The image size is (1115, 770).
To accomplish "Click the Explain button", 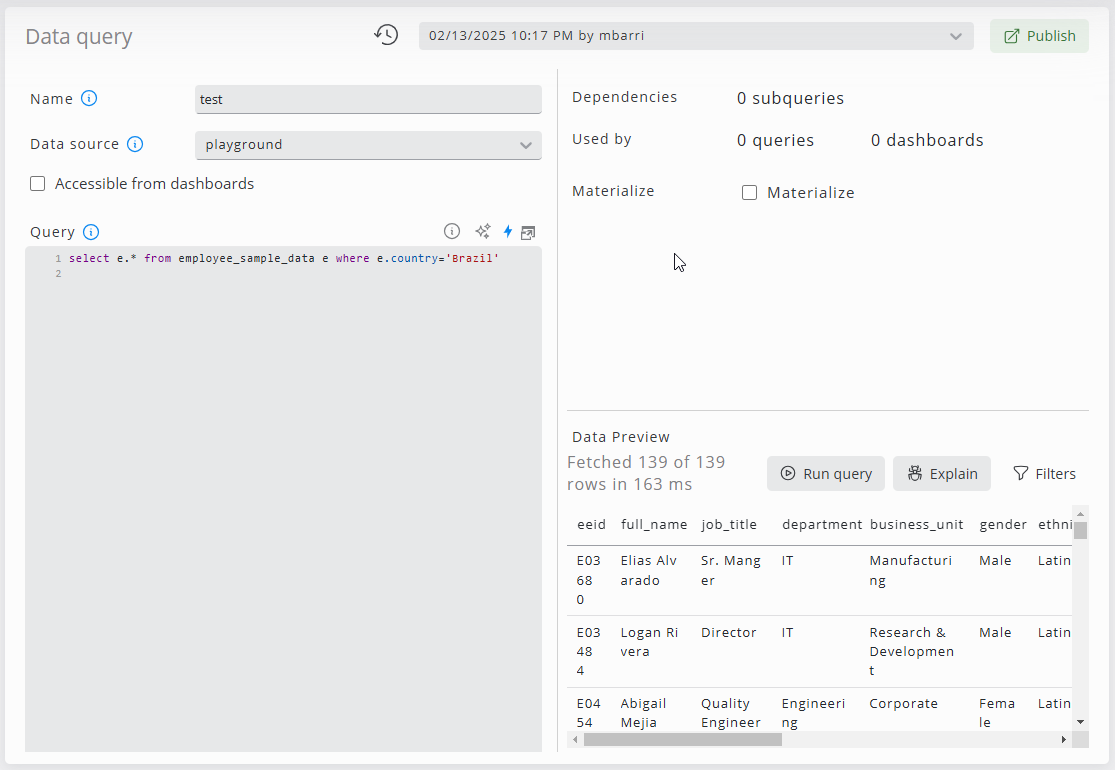I will pos(941,474).
